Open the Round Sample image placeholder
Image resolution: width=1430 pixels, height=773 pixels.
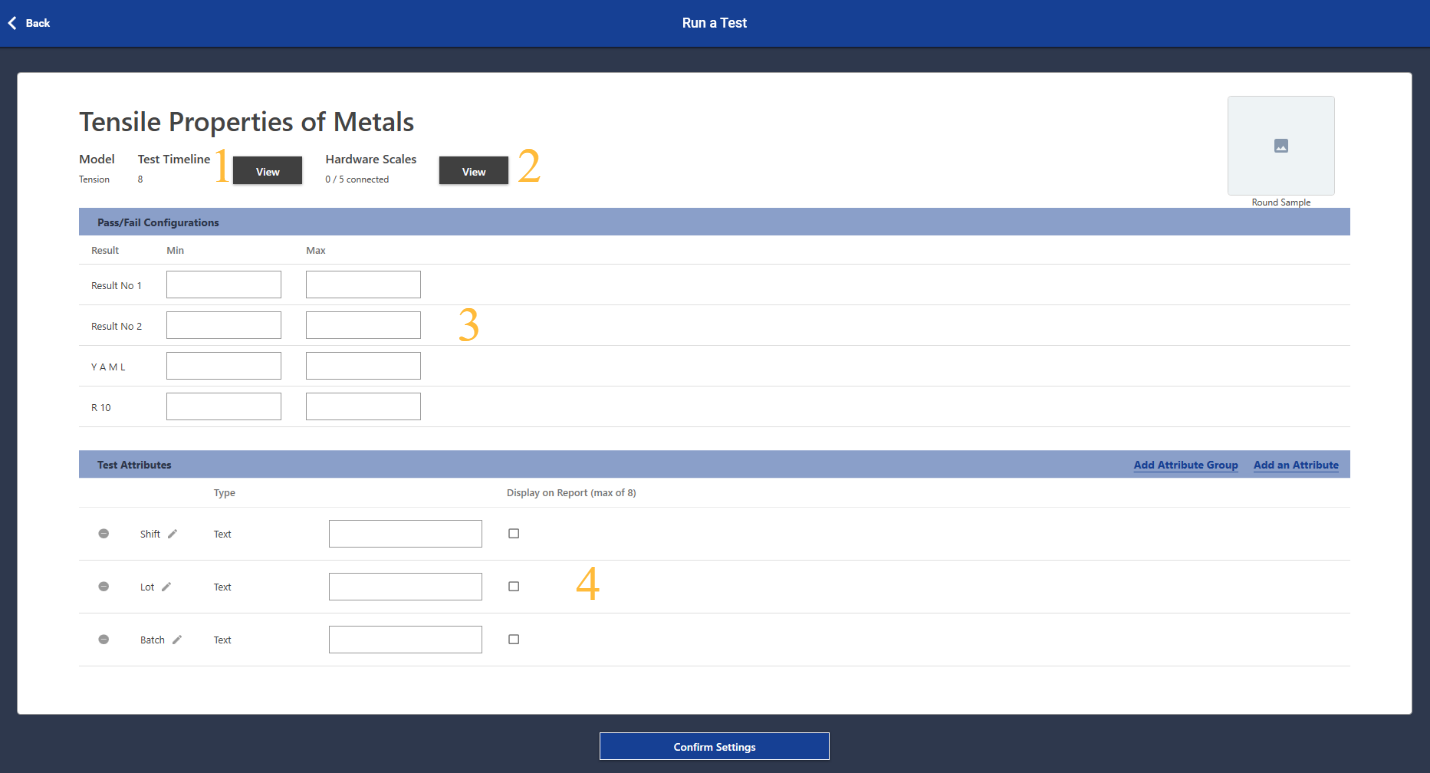click(x=1281, y=146)
